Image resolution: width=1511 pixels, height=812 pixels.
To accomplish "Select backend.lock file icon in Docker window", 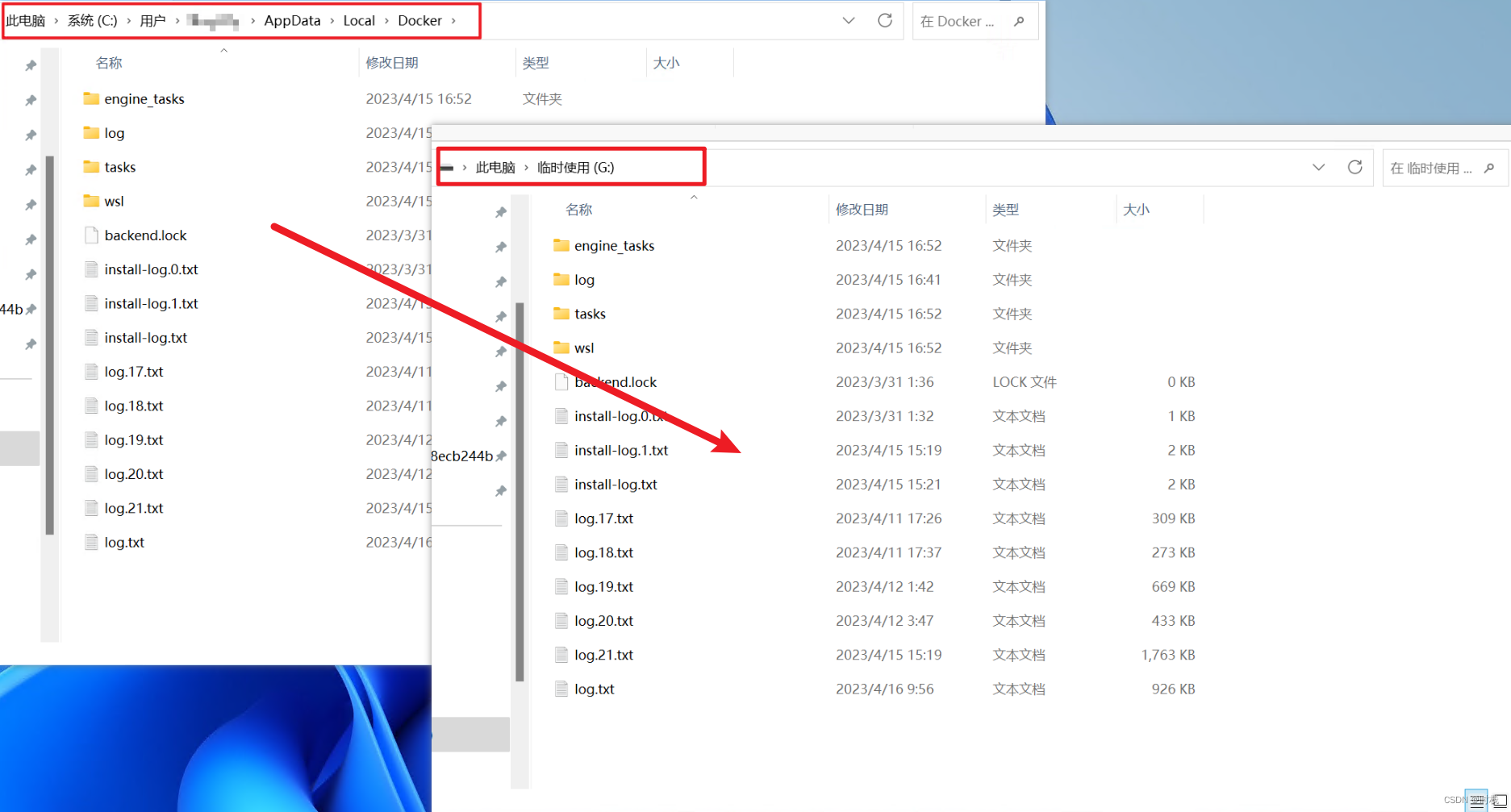I will click(x=91, y=235).
